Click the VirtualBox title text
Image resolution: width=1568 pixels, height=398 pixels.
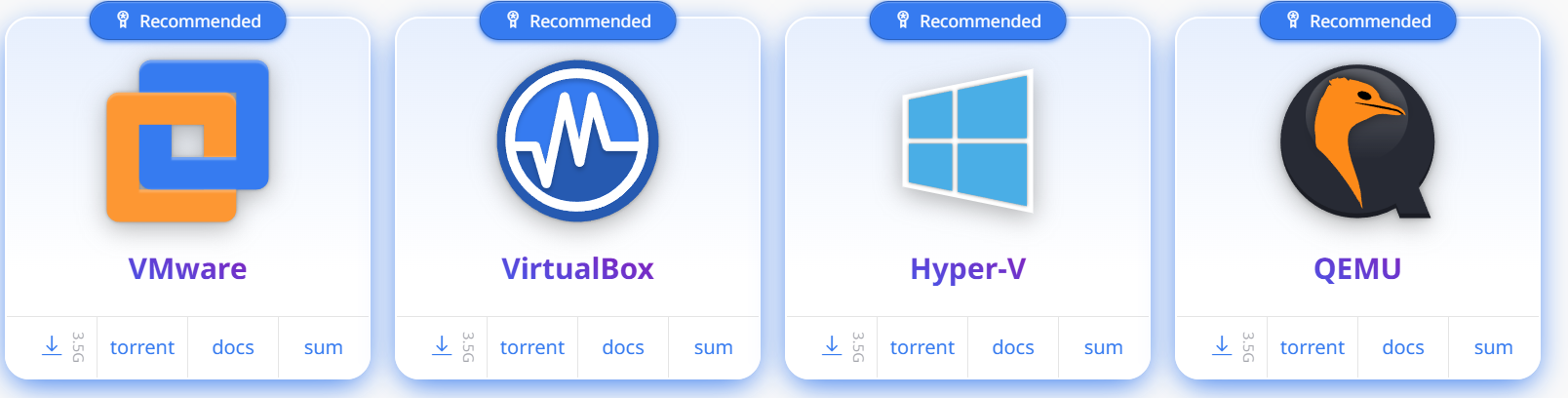pyautogui.click(x=577, y=268)
